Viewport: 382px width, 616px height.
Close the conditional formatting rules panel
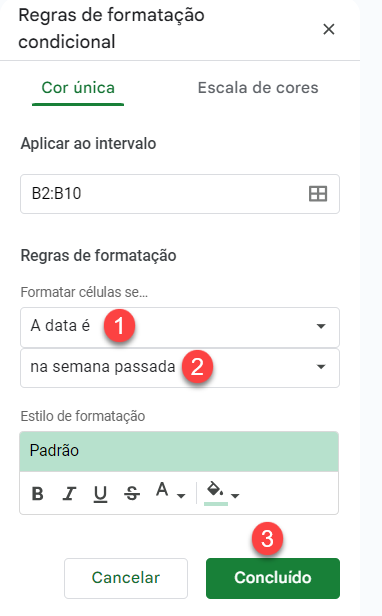click(329, 29)
